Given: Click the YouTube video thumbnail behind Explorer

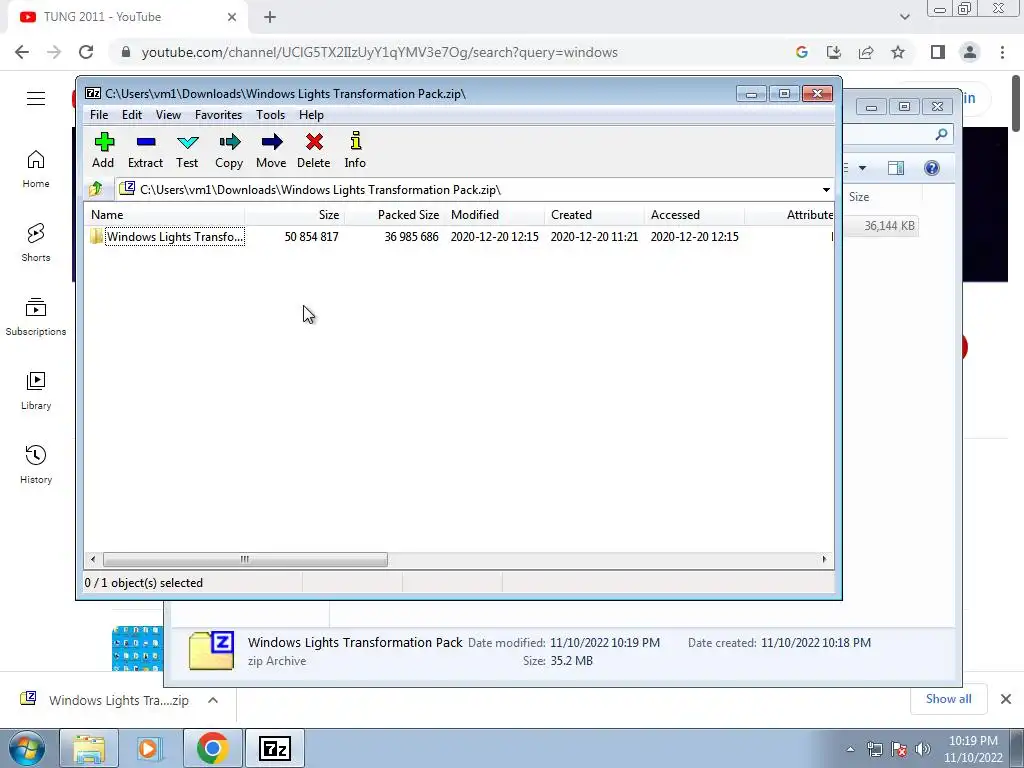Looking at the screenshot, I should (x=137, y=648).
